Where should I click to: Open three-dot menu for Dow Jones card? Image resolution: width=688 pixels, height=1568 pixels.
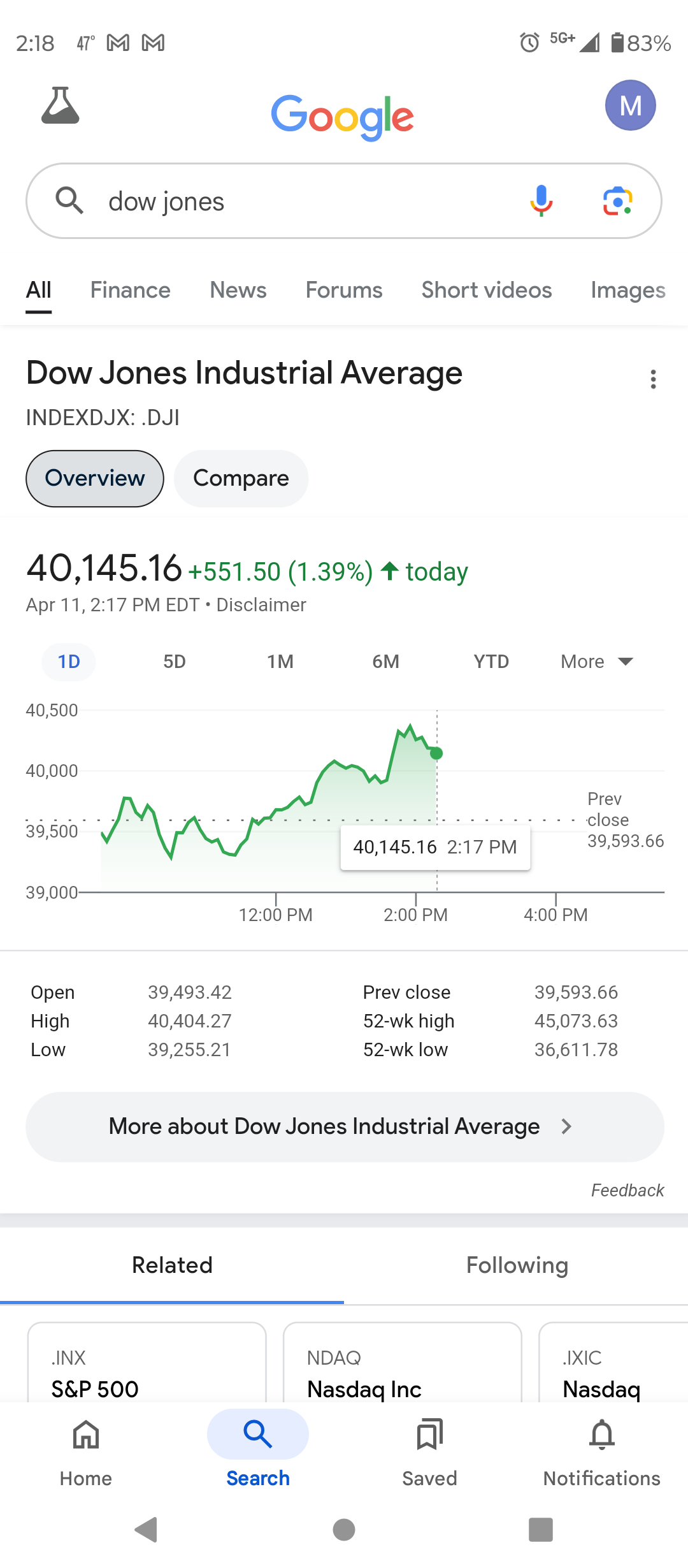pyautogui.click(x=653, y=379)
